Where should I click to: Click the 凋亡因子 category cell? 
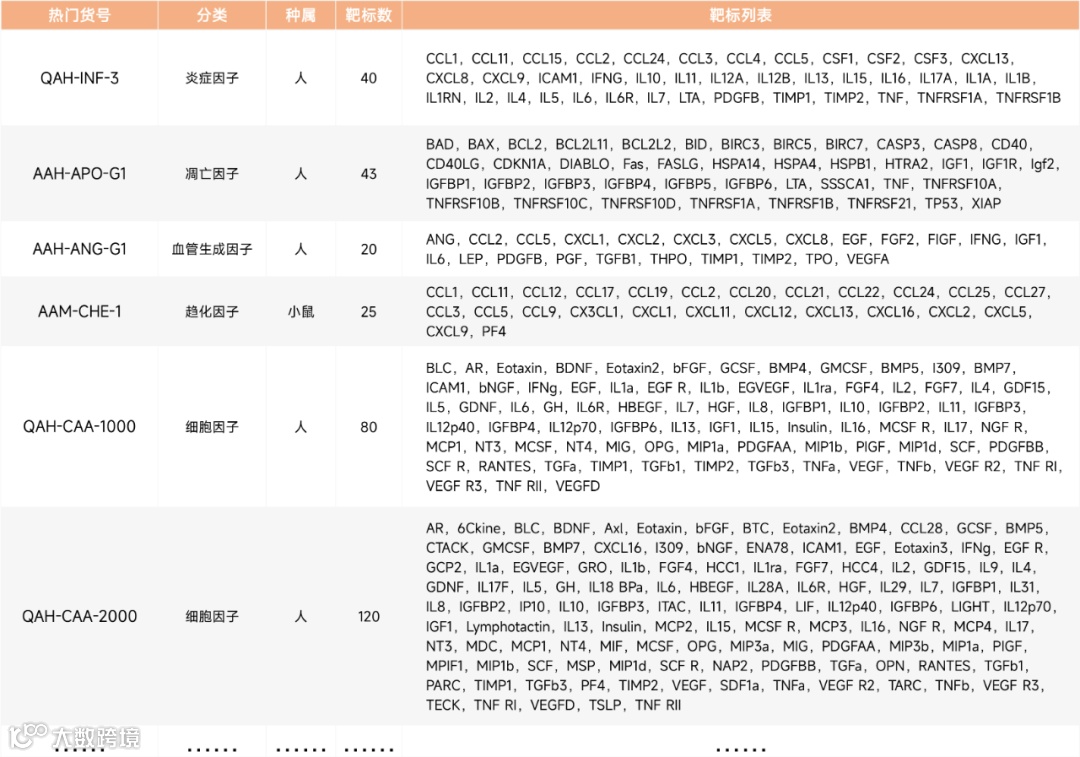click(211, 174)
